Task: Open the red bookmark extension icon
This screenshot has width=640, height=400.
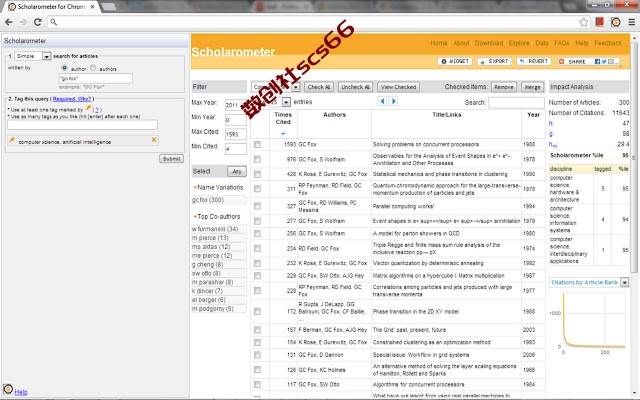Action: click(599, 22)
